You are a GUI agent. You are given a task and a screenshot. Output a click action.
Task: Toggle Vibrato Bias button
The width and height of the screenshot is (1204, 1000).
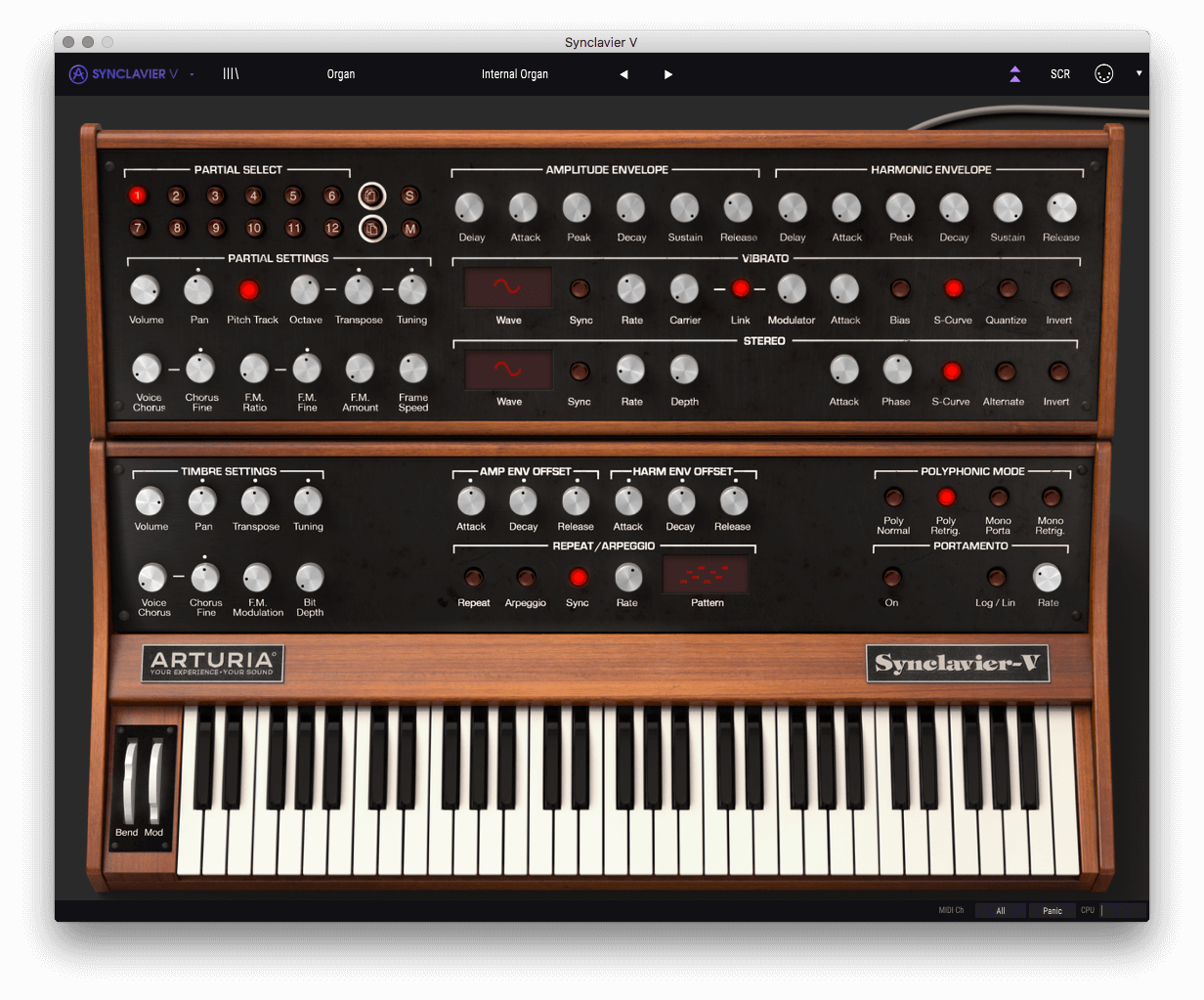pyautogui.click(x=900, y=288)
